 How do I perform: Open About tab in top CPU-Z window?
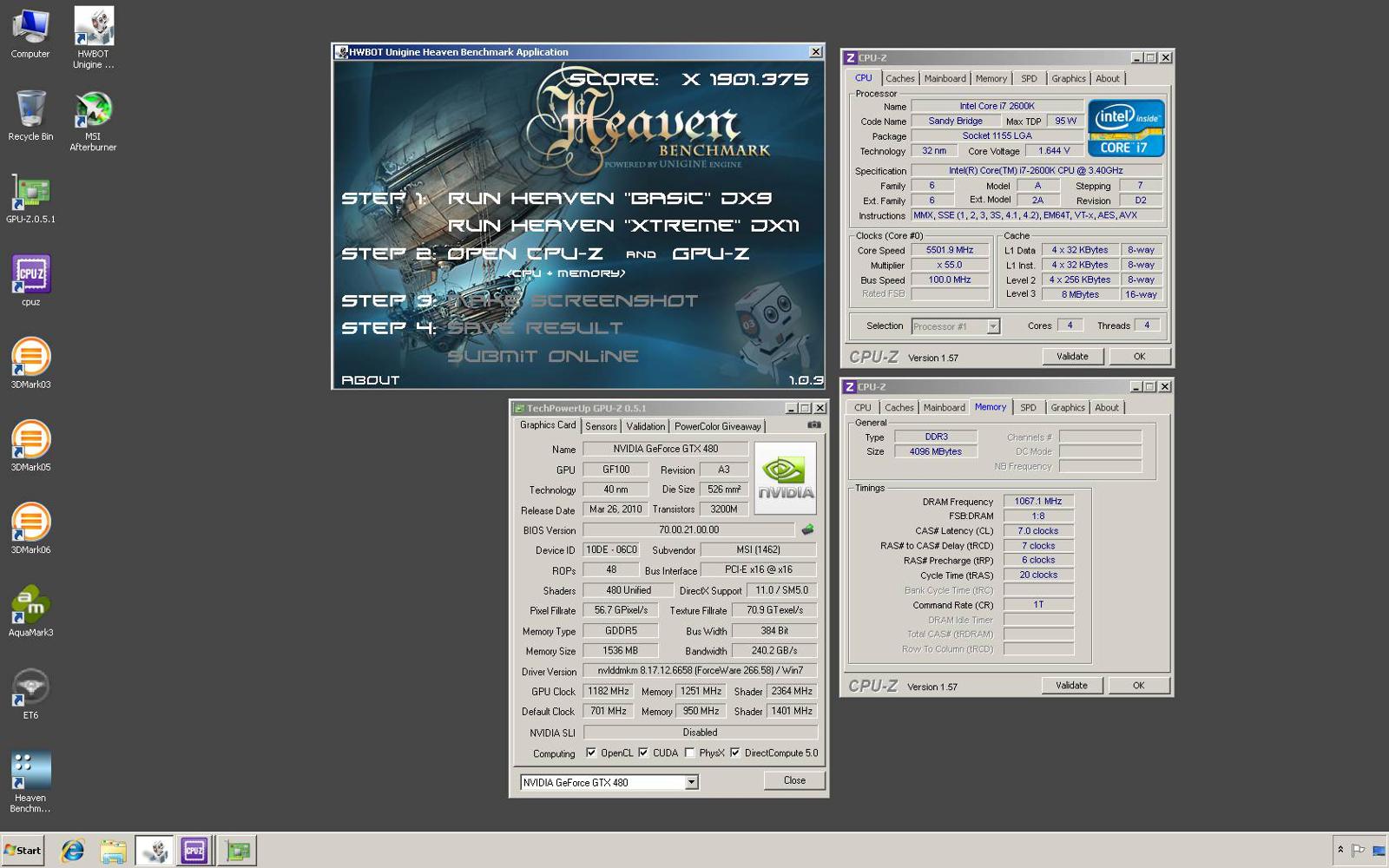coord(1108,78)
